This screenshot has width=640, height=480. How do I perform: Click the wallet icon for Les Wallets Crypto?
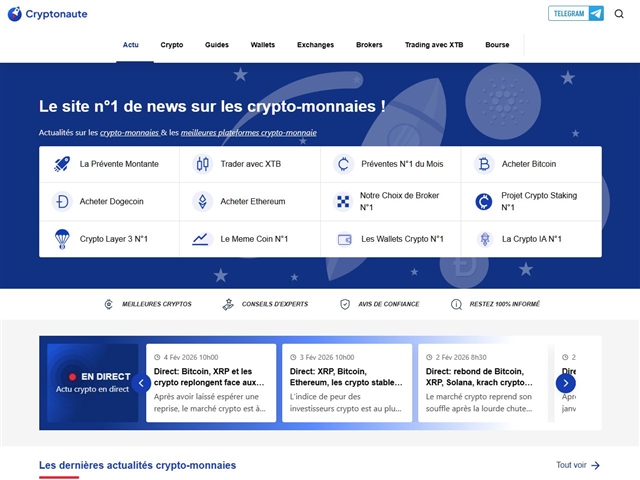click(x=344, y=240)
